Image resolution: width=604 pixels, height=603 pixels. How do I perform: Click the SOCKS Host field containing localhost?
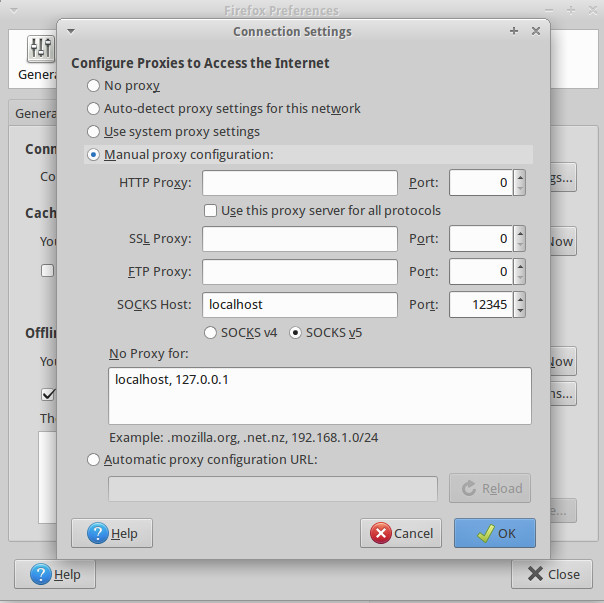[300, 305]
